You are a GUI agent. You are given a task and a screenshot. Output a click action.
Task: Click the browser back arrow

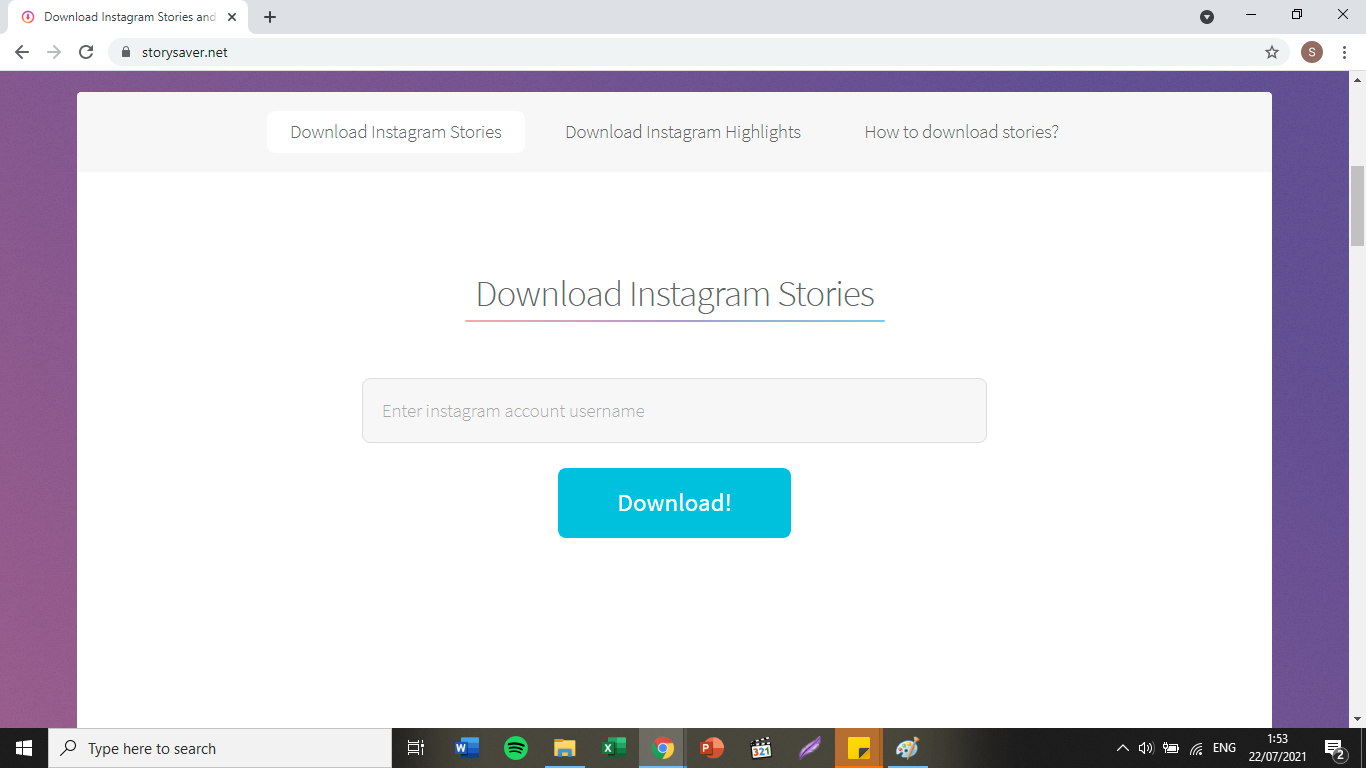22,52
